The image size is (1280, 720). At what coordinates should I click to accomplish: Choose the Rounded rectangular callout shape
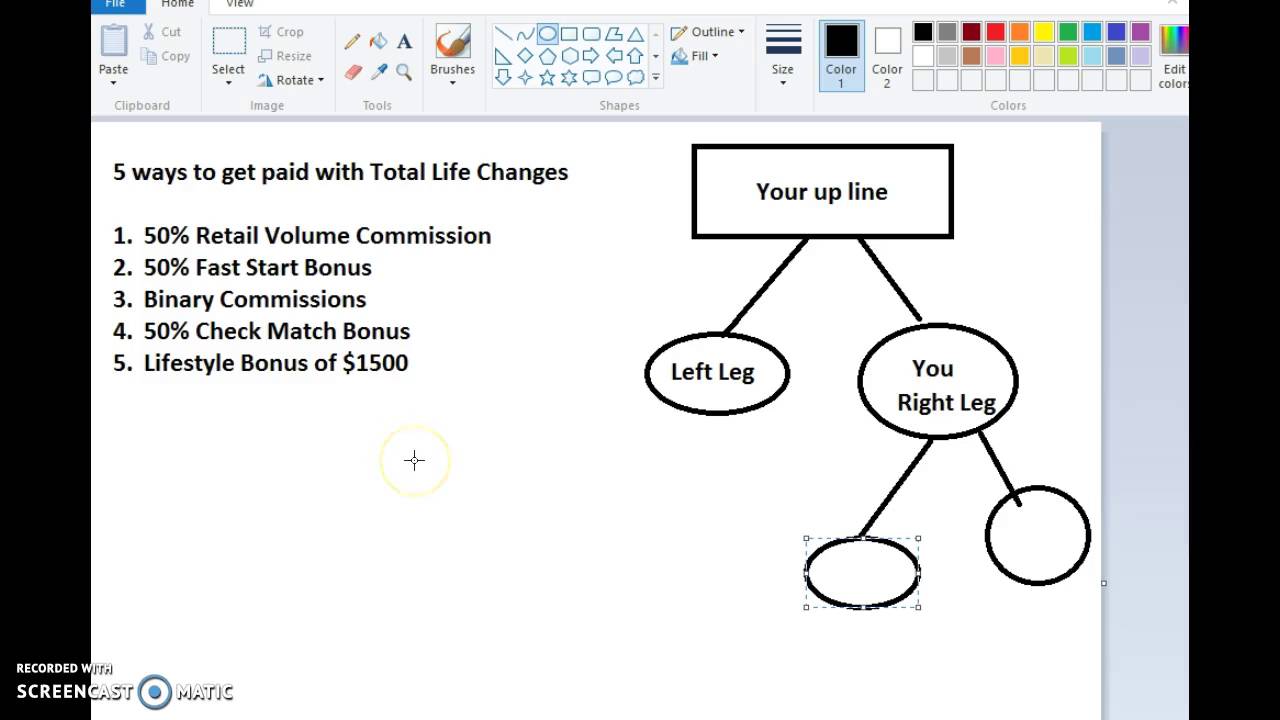click(591, 77)
